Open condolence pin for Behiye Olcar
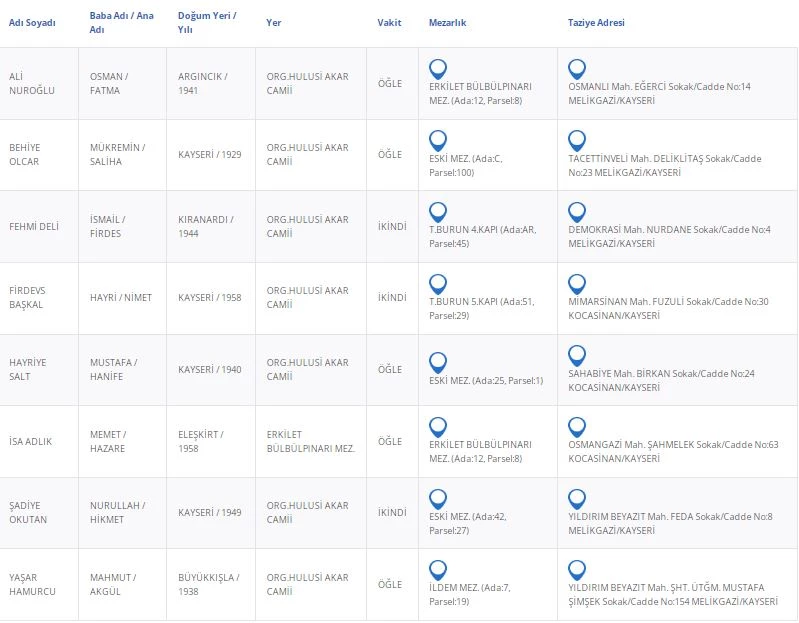The width and height of the screenshot is (799, 623). [577, 140]
